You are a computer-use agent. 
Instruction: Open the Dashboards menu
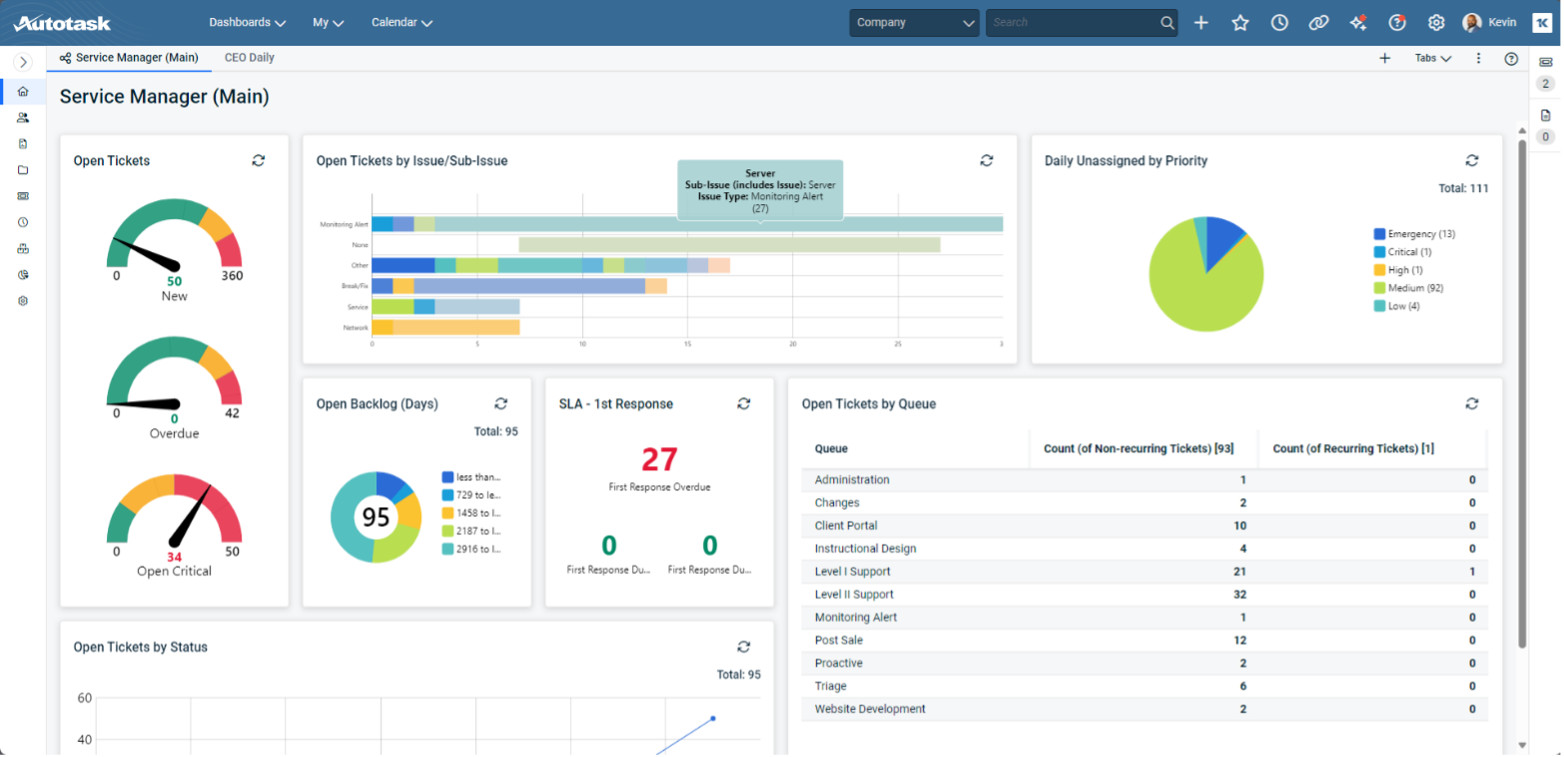click(247, 22)
